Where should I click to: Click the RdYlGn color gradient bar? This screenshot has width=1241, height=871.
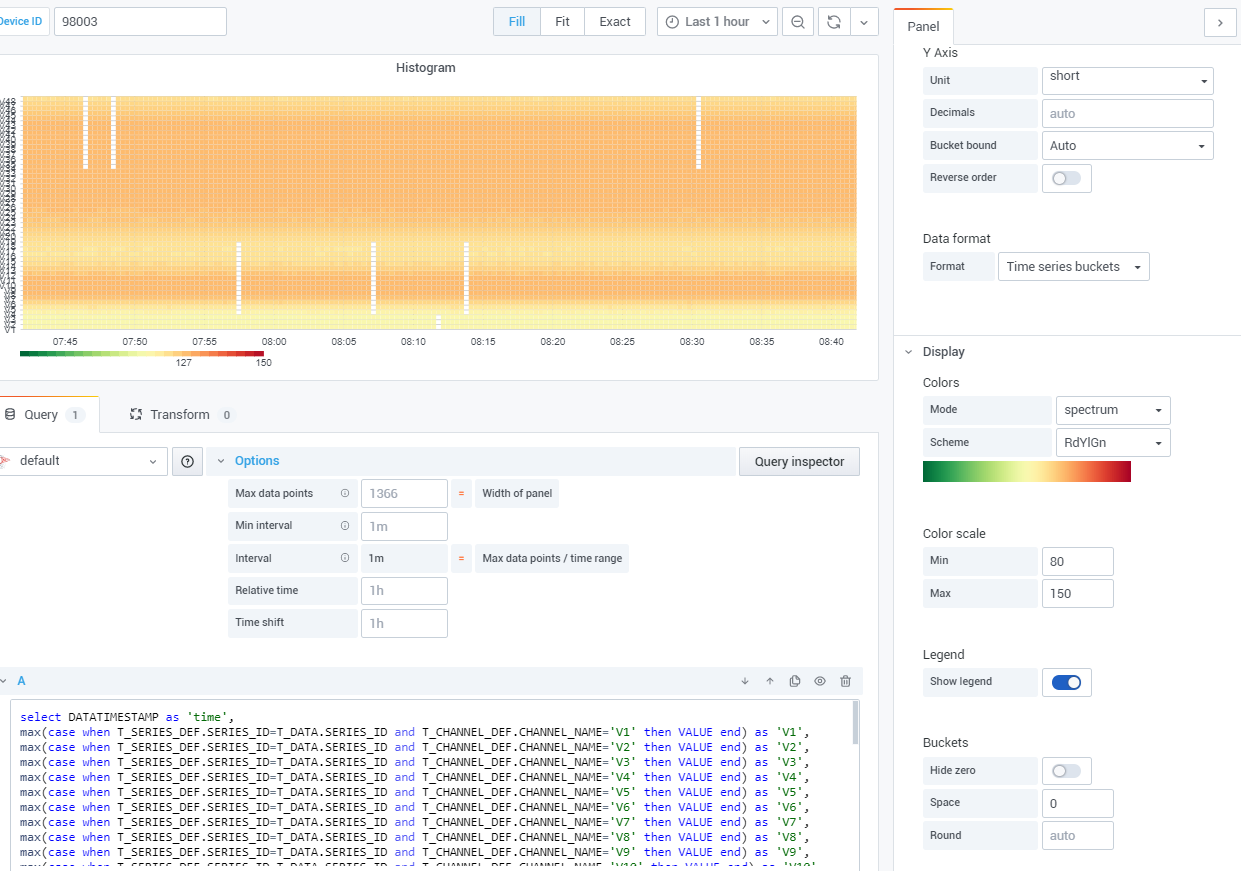coord(1027,471)
